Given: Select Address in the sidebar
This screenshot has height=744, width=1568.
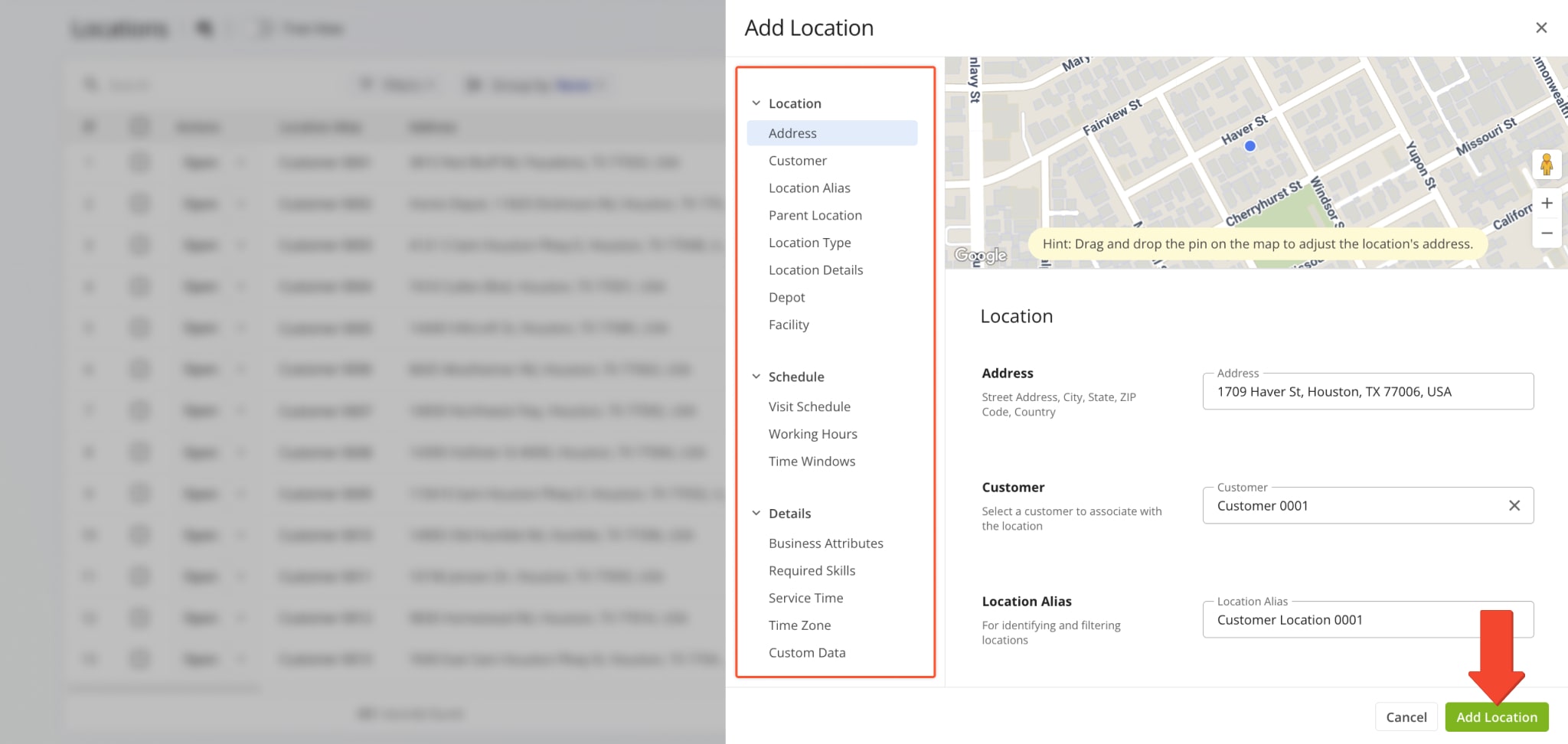Looking at the screenshot, I should pos(792,133).
